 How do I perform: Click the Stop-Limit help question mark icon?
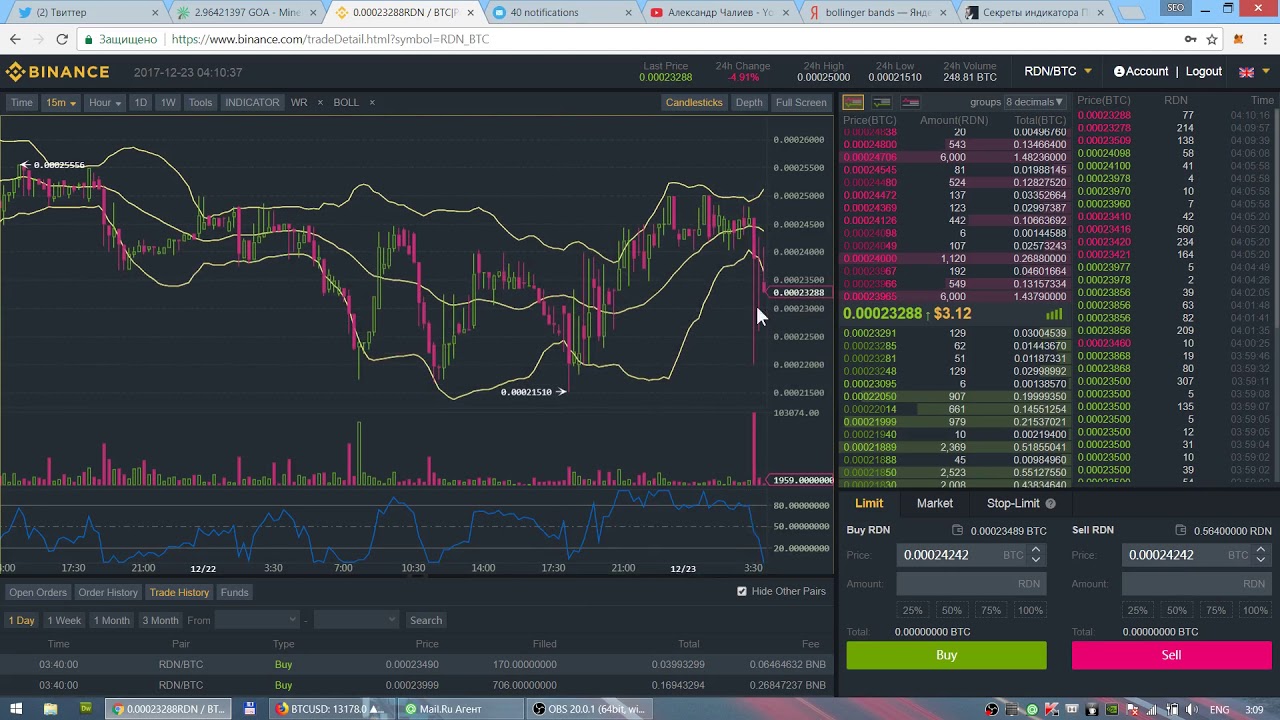(1050, 503)
